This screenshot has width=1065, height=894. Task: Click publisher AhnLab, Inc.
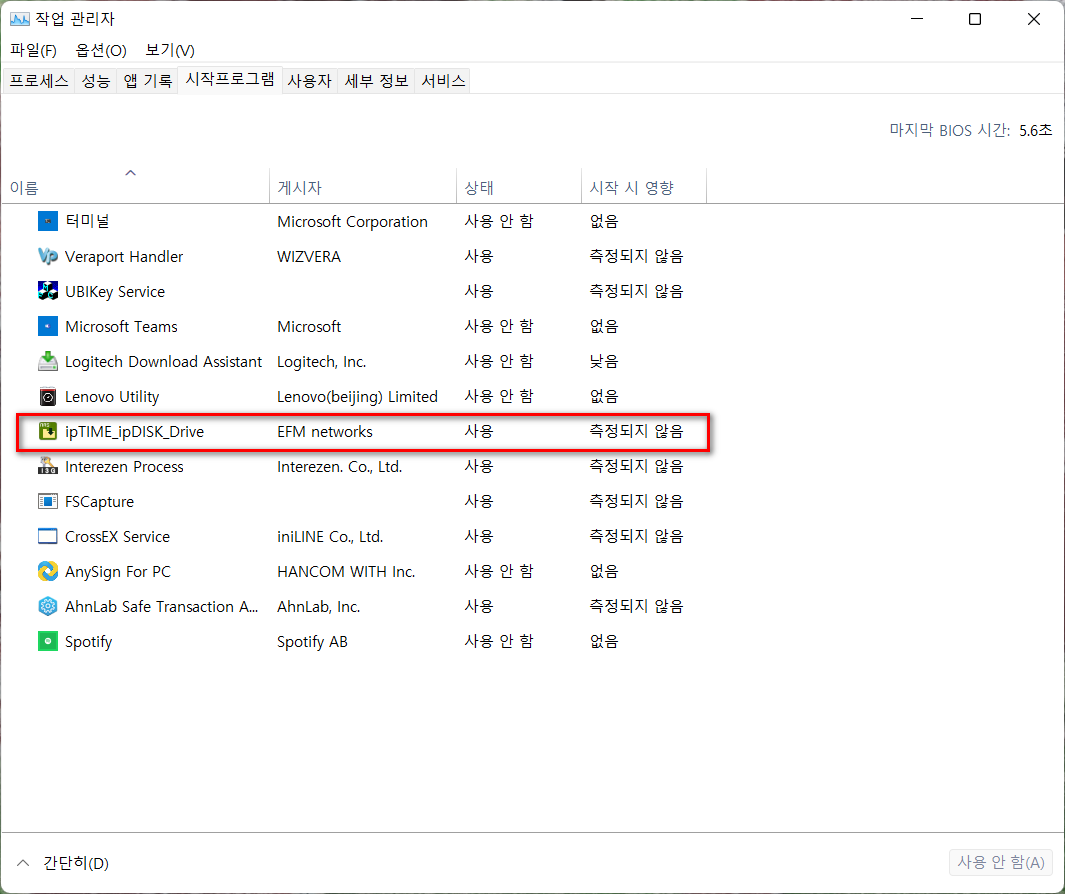pyautogui.click(x=319, y=607)
